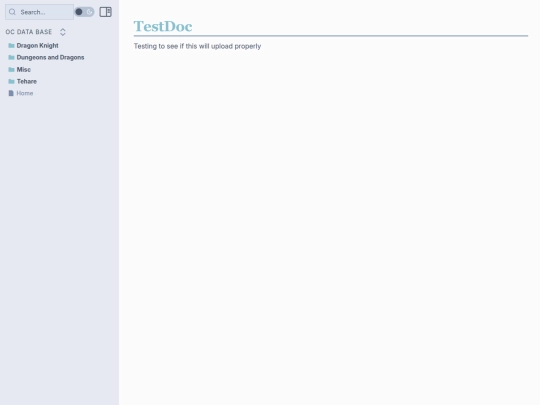The width and height of the screenshot is (540, 405).
Task: Click the Misc folder icon
Action: pyautogui.click(x=11, y=70)
